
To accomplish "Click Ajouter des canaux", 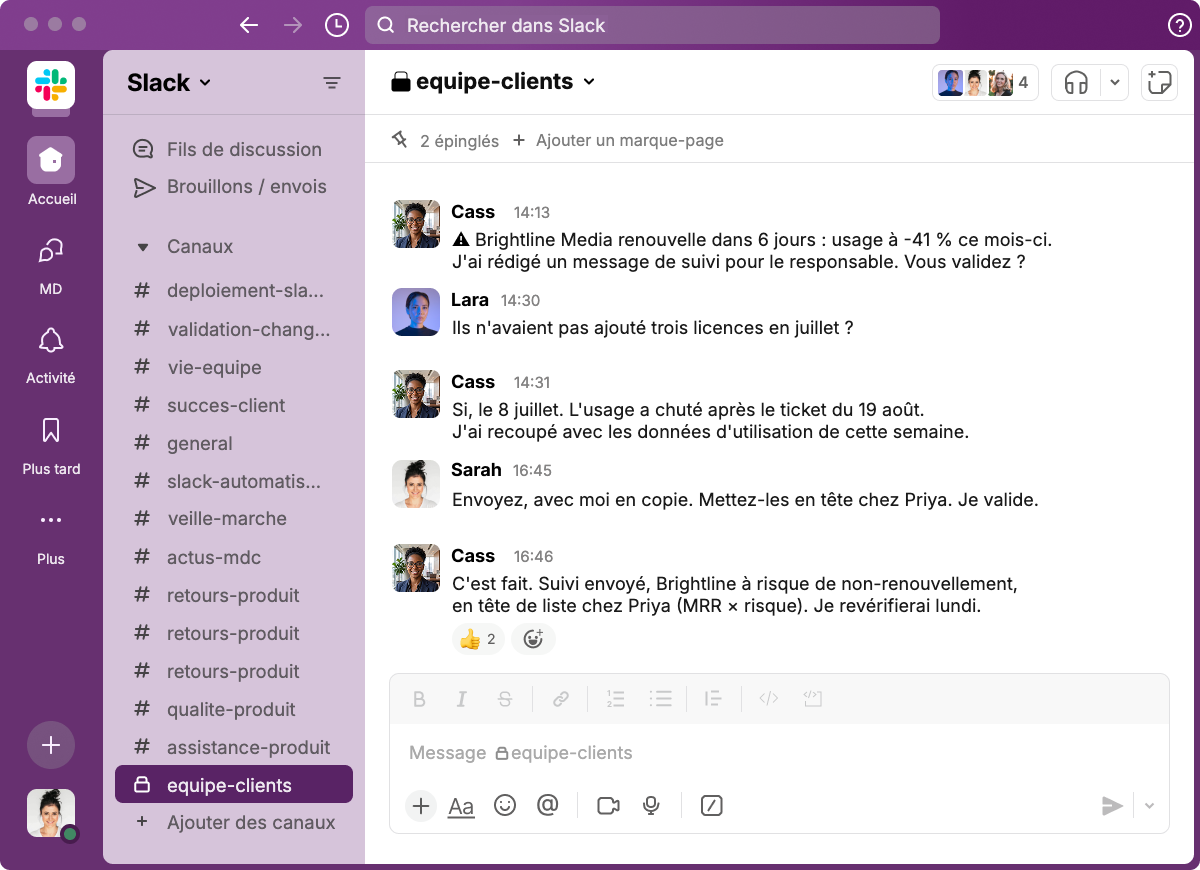I will [x=234, y=822].
